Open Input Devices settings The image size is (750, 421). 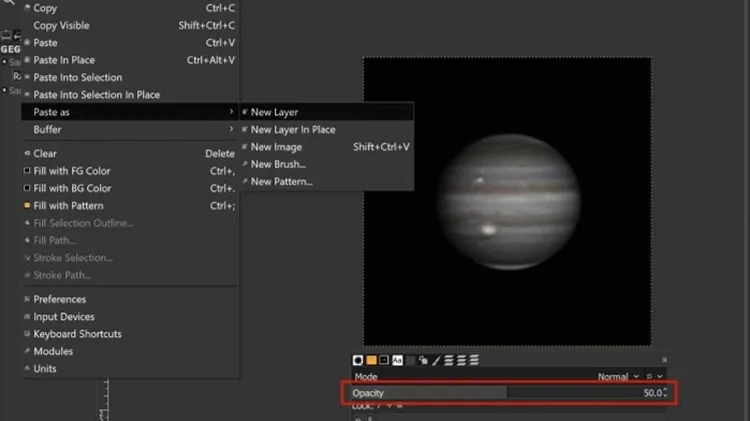pyautogui.click(x=64, y=317)
